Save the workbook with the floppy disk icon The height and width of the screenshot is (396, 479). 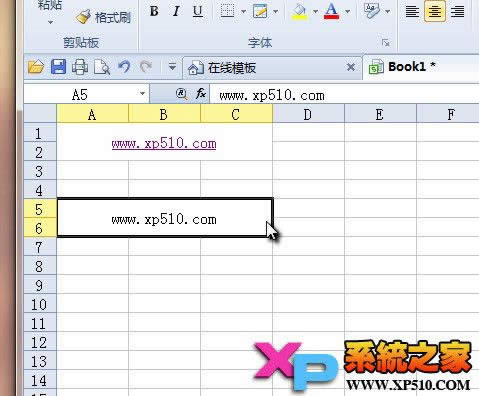58,67
